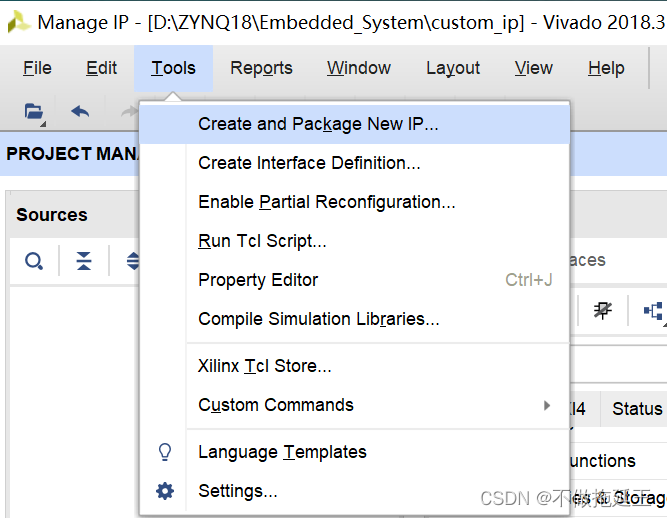Open the Layout menu

pyautogui.click(x=453, y=68)
